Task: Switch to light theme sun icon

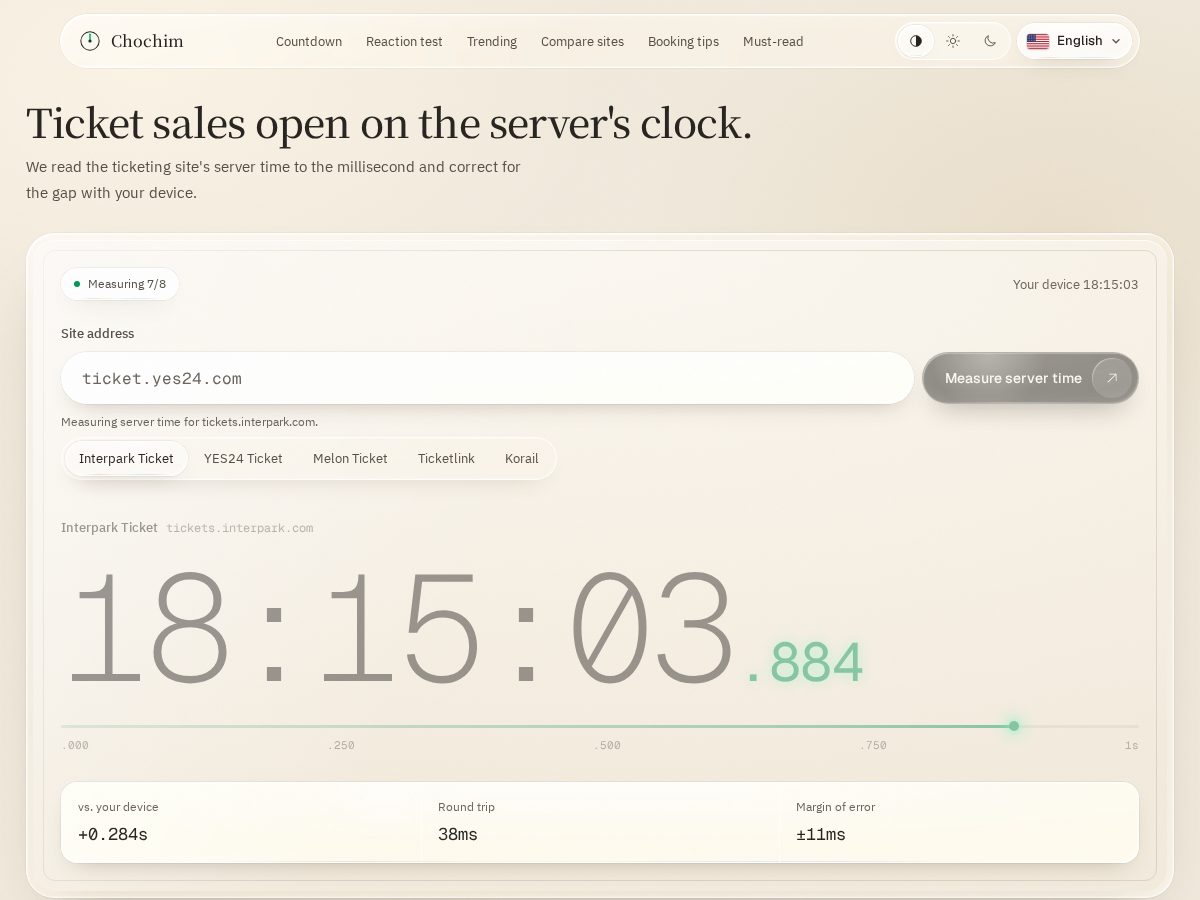Action: click(953, 41)
